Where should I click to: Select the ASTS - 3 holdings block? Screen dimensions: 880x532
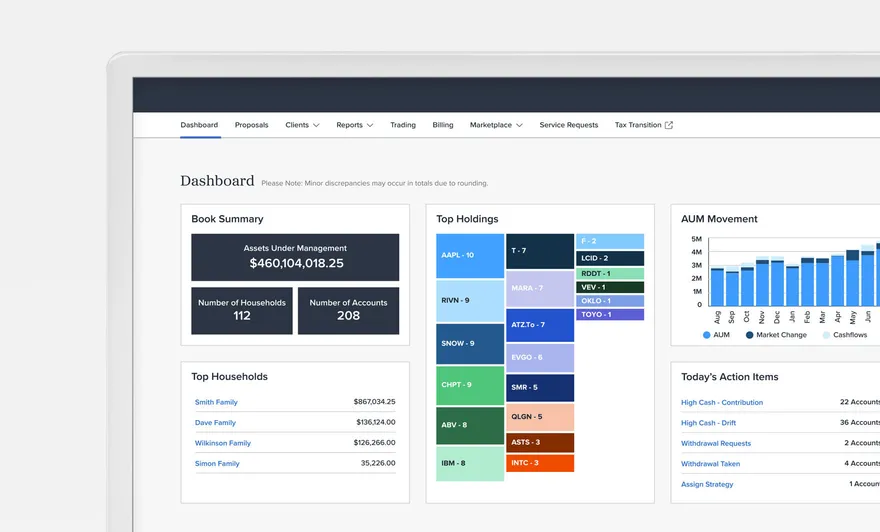click(x=540, y=442)
